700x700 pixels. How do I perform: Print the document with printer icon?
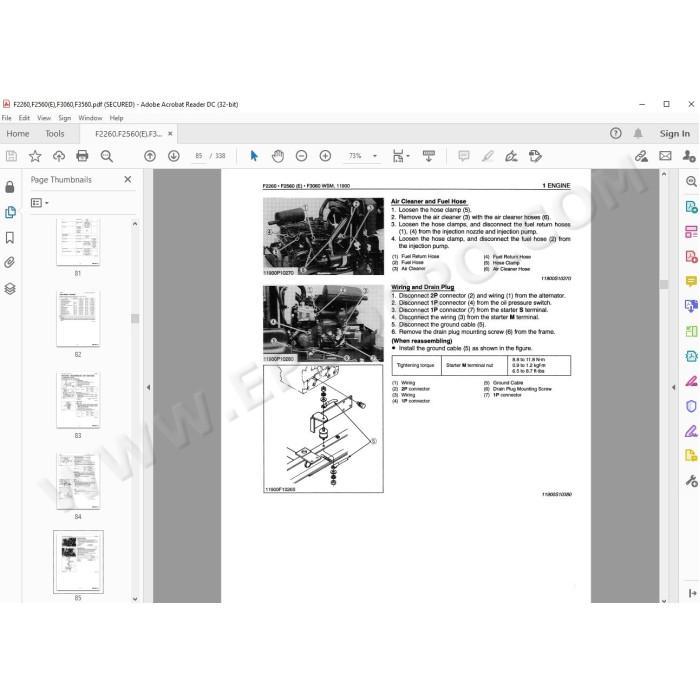click(x=82, y=156)
